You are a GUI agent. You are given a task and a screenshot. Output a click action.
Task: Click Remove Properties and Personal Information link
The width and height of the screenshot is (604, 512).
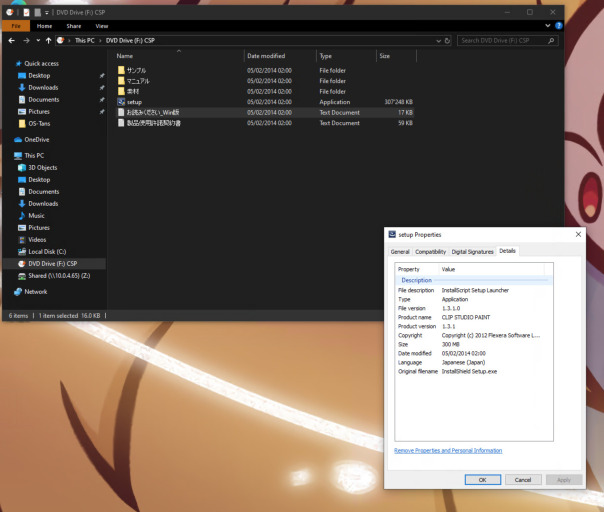coord(448,451)
